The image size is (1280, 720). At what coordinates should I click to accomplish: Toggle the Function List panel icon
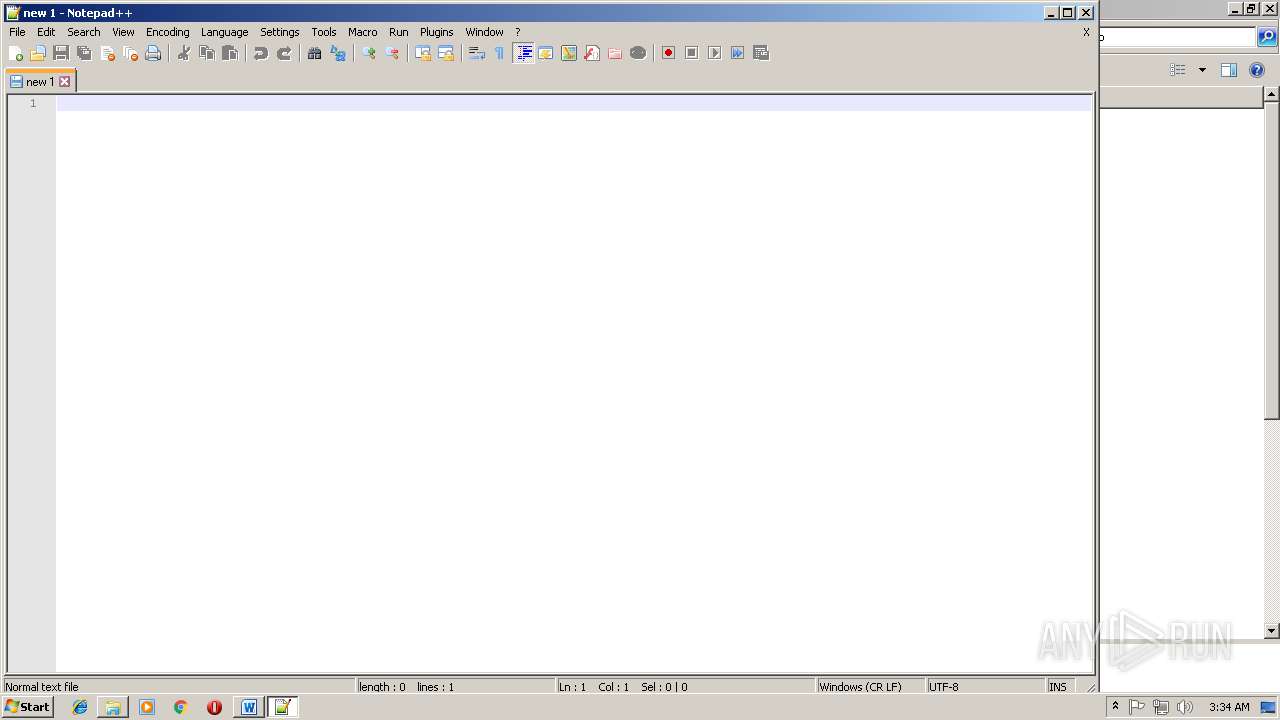coord(592,53)
